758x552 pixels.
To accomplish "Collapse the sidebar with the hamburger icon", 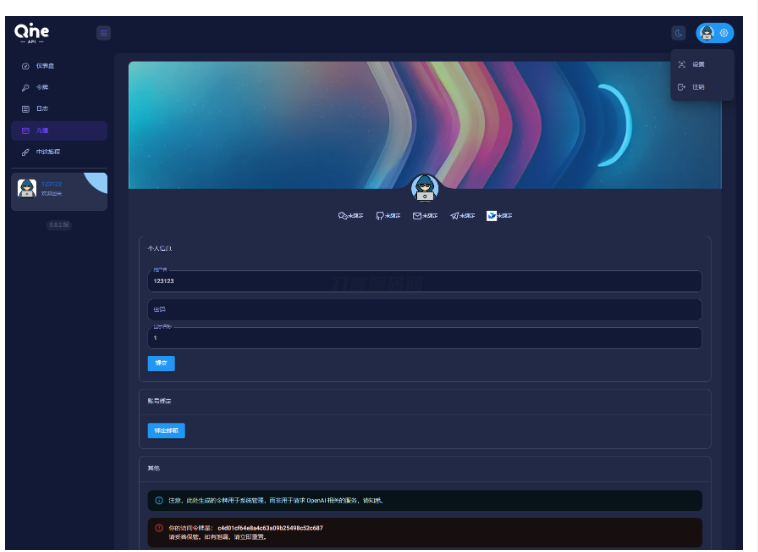I will [103, 33].
